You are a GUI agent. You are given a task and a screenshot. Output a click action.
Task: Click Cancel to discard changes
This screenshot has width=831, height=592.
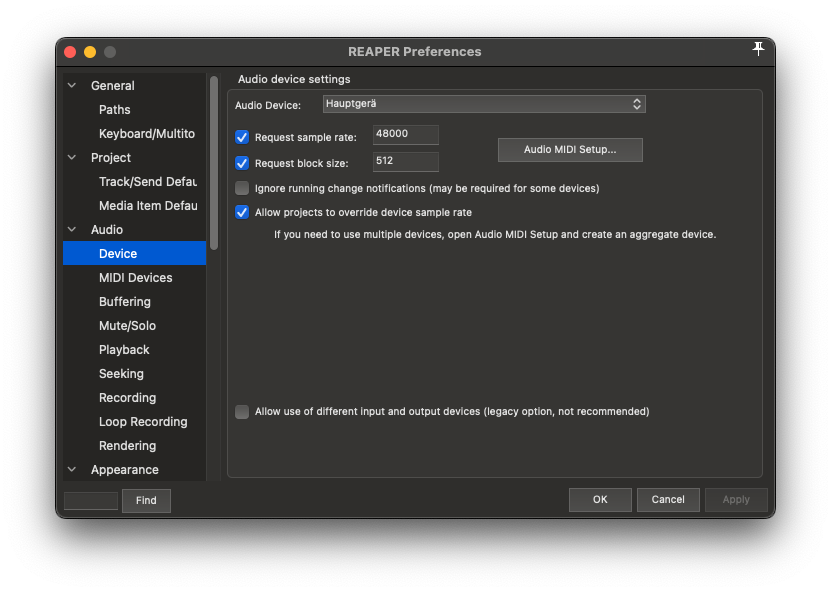point(668,500)
